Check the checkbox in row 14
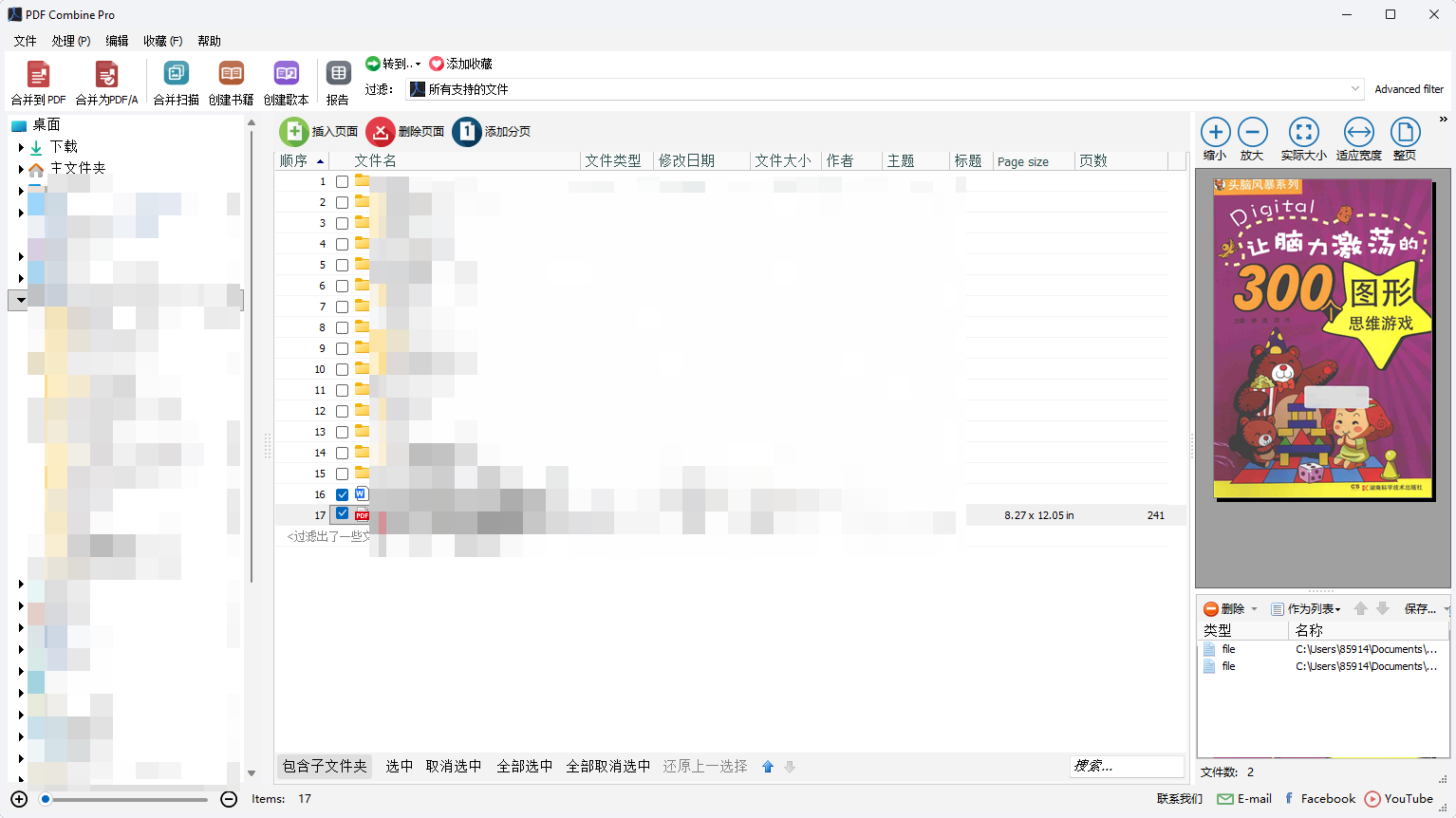The height and width of the screenshot is (818, 1456). pos(342,453)
